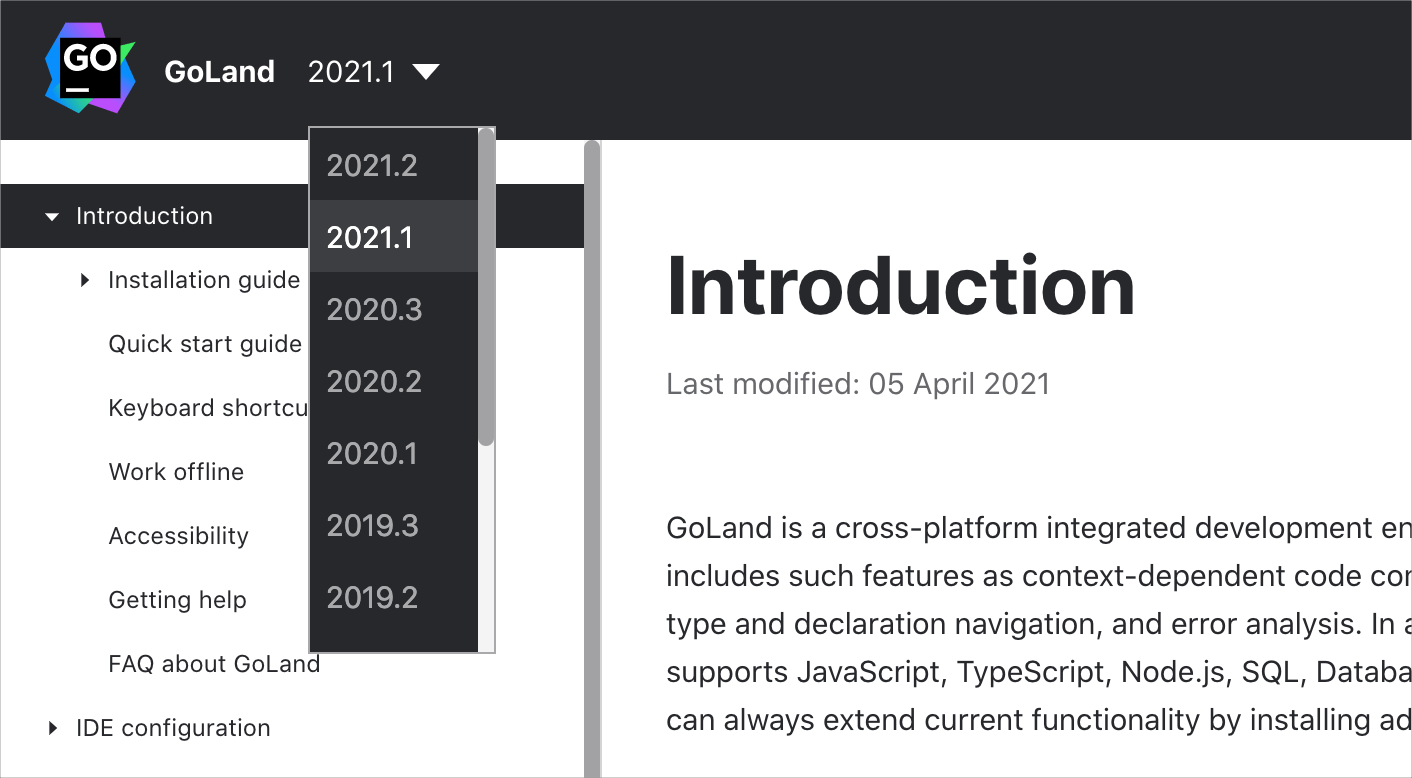Open the 2021.1 version dropdown arrow
This screenshot has width=1412, height=778.
click(426, 72)
